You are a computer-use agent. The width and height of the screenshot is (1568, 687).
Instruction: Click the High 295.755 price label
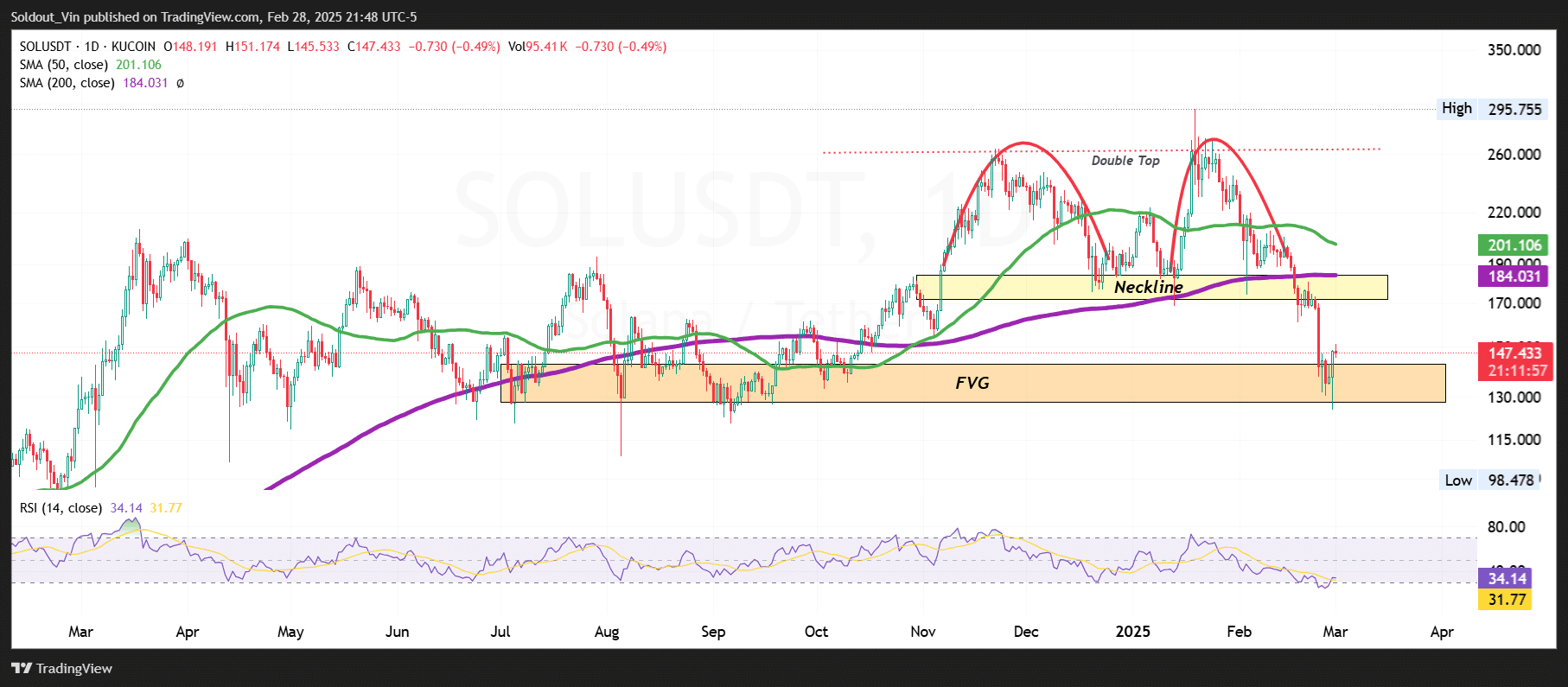[x=1491, y=109]
